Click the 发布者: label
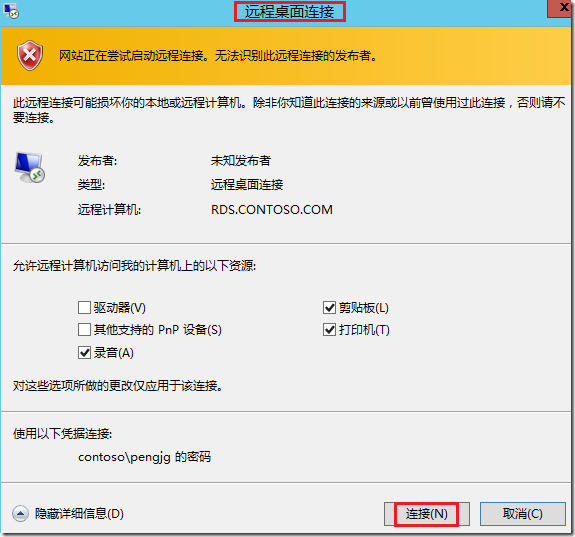This screenshot has height=537, width=575. 97,160
